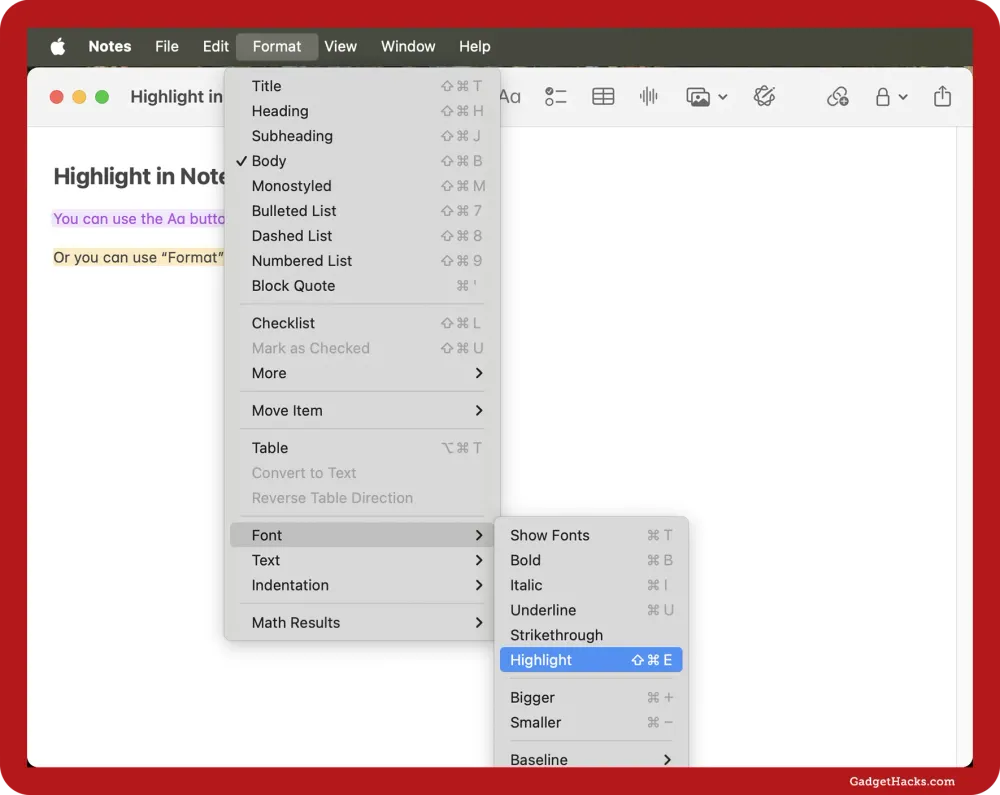Expand the Font submenu
The height and width of the screenshot is (795, 1000).
point(362,535)
